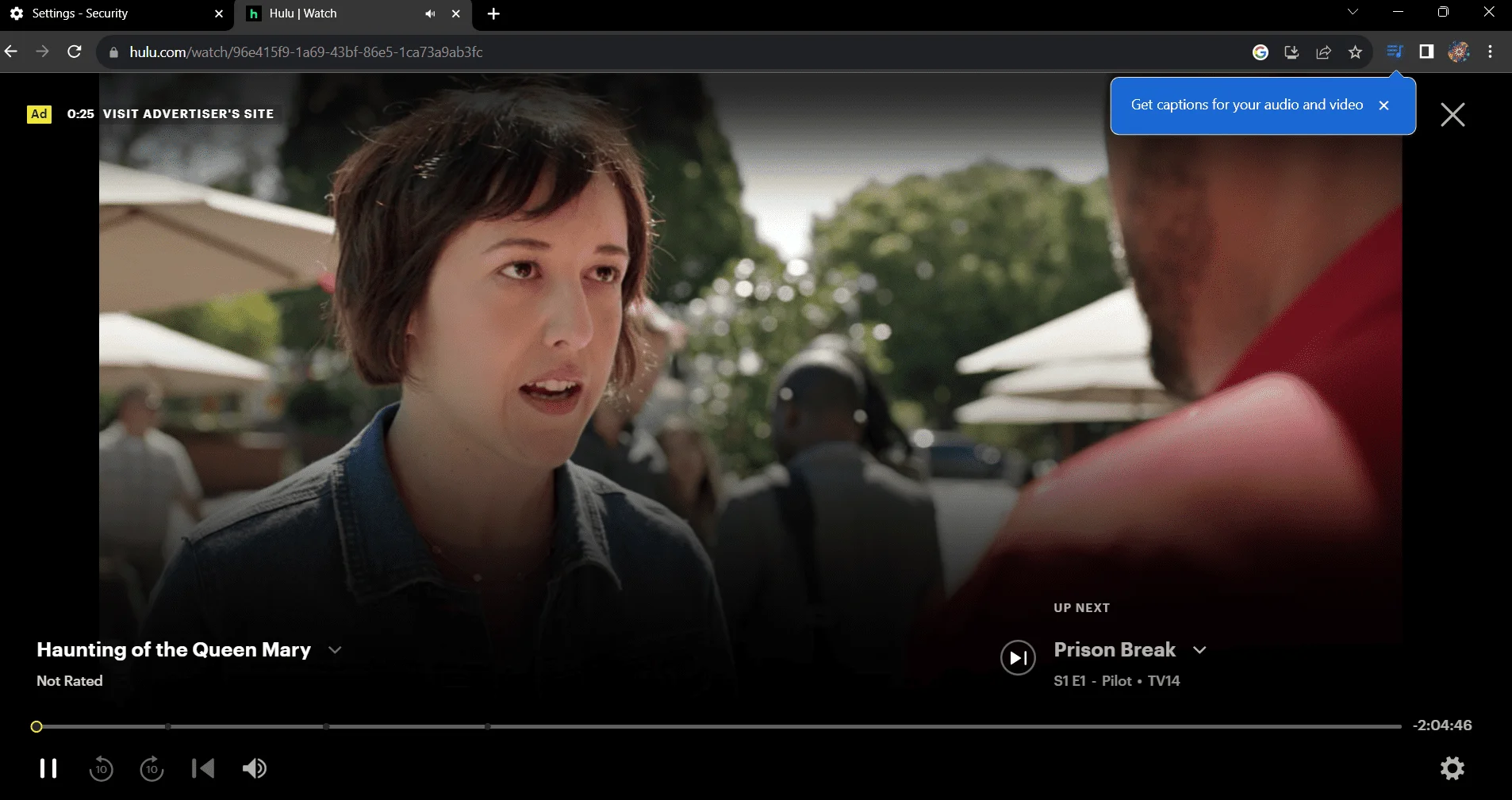
Task: Open the tab search dropdown
Action: (x=1353, y=12)
